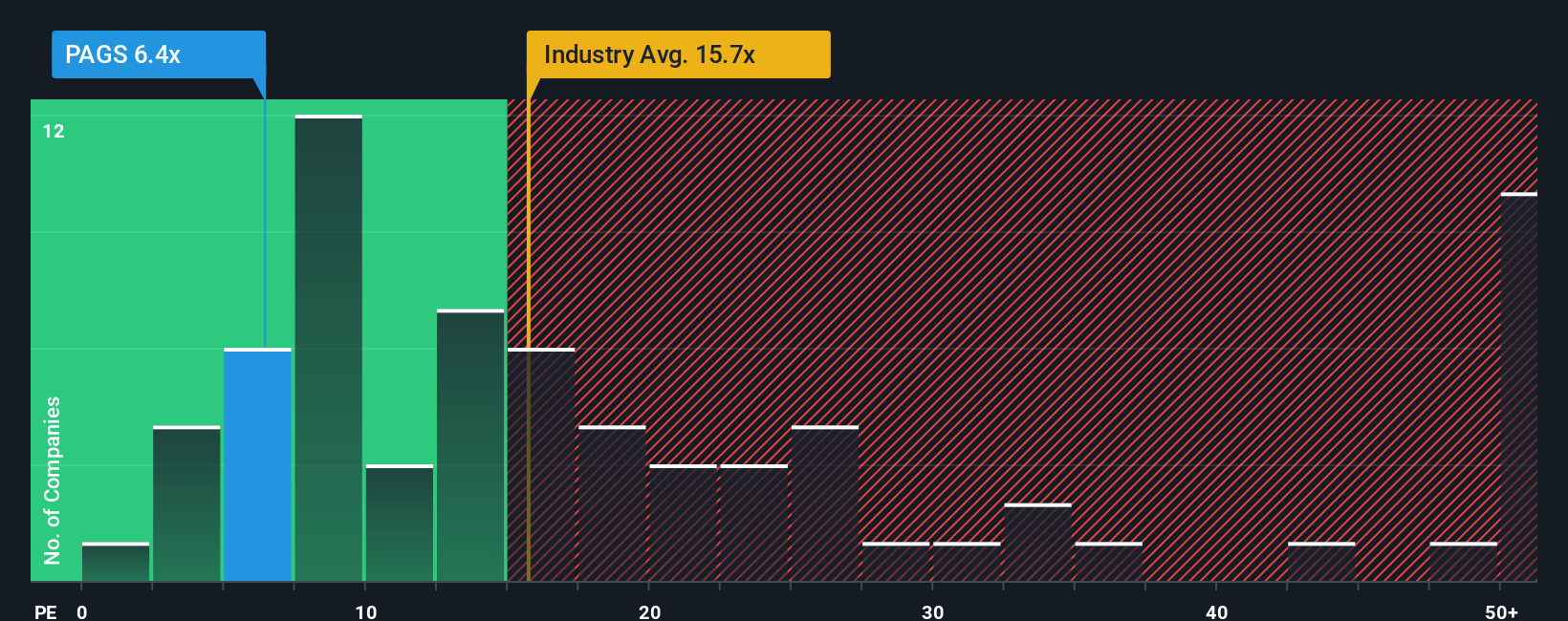Click the 12 value label on y-axis
The height and width of the screenshot is (621, 1568).
(54, 131)
